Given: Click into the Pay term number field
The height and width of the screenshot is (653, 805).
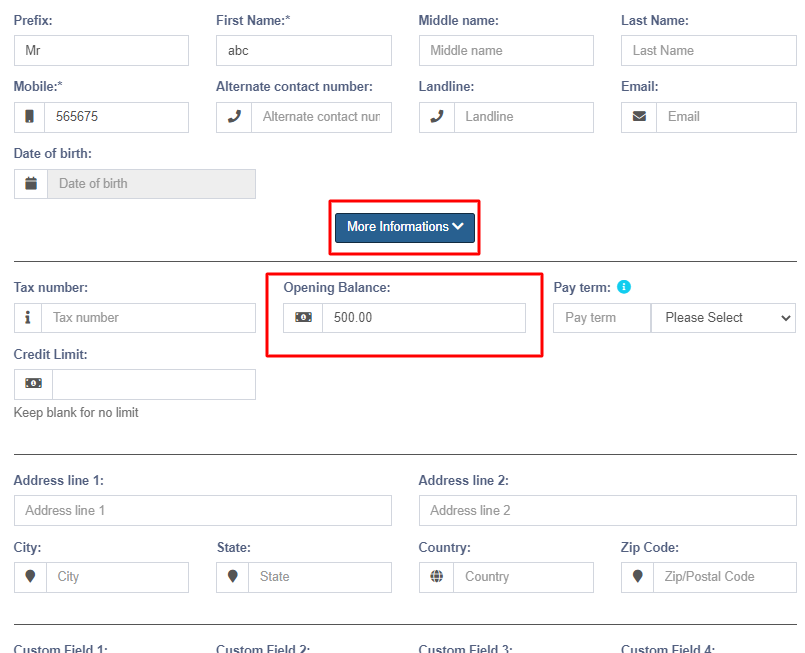Looking at the screenshot, I should pyautogui.click(x=601, y=318).
